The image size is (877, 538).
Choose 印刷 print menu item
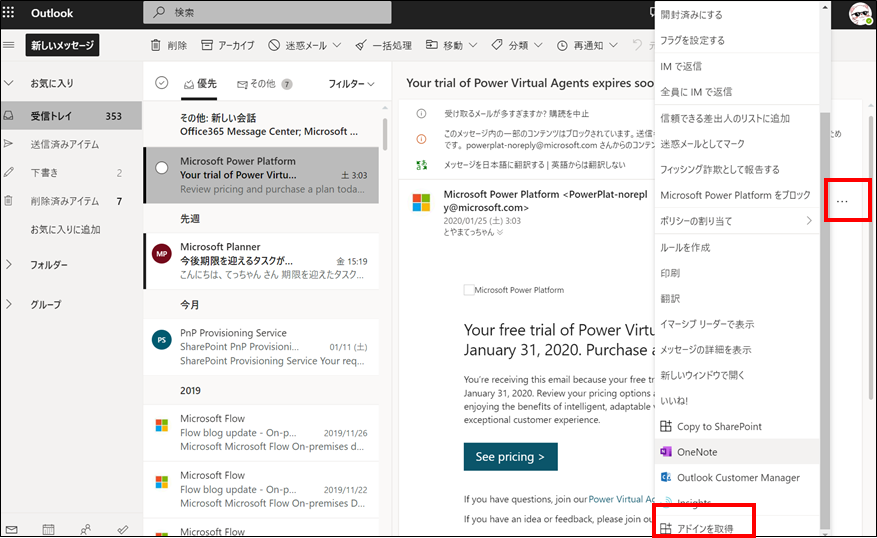point(737,273)
